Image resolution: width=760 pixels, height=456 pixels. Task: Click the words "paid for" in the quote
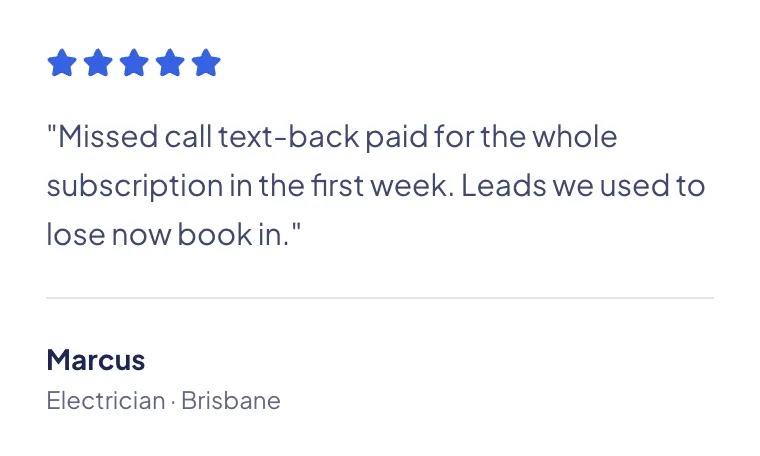pyautogui.click(x=420, y=138)
